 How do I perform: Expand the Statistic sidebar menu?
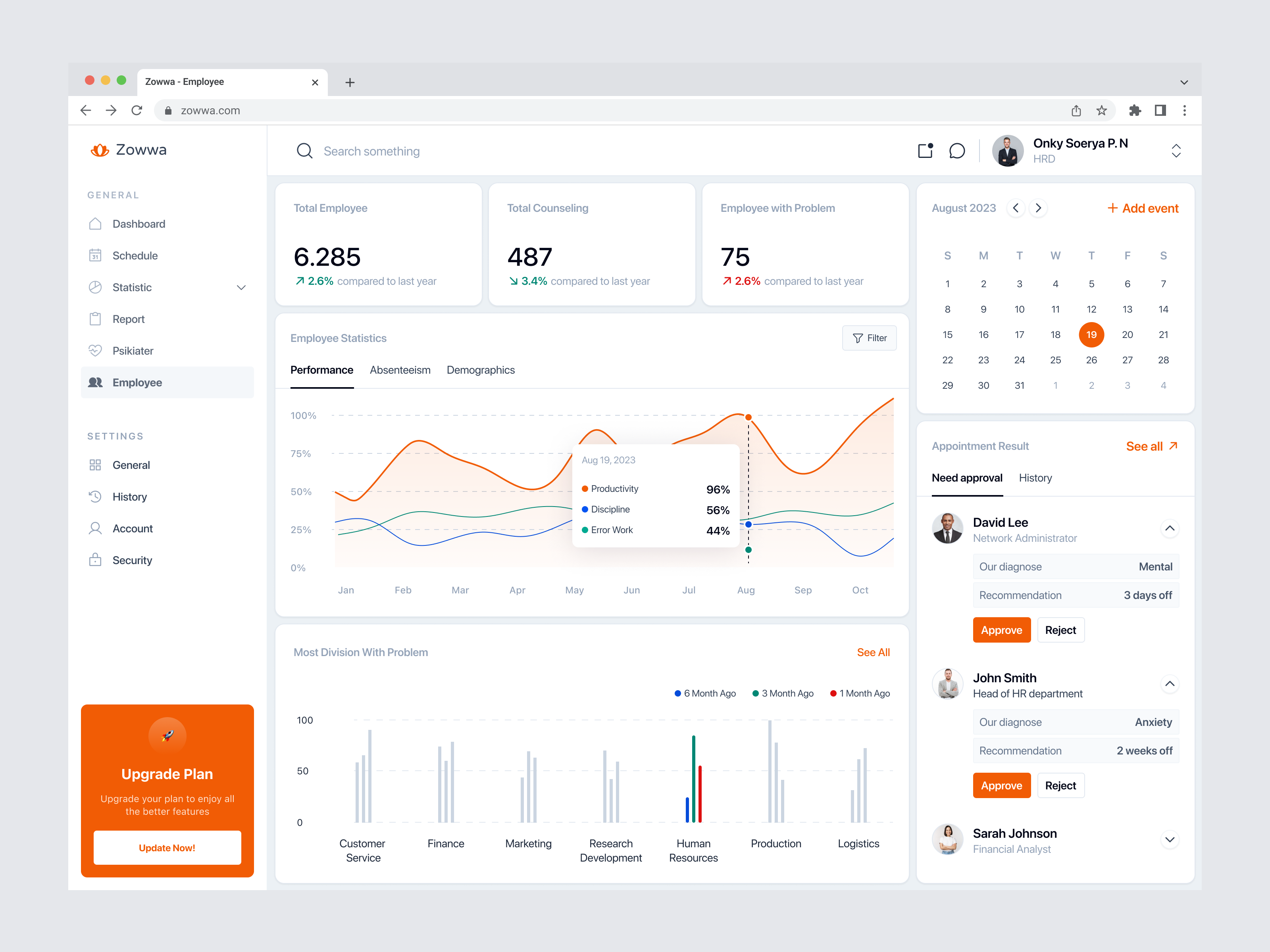click(x=241, y=288)
